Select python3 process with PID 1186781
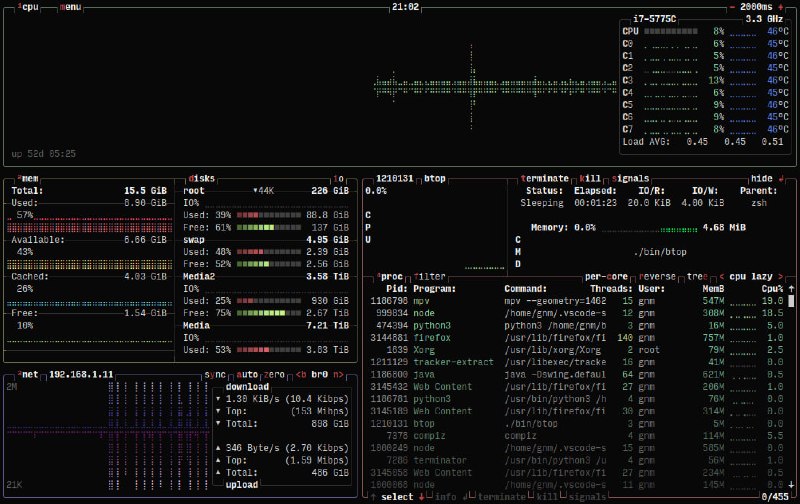 tap(577, 399)
